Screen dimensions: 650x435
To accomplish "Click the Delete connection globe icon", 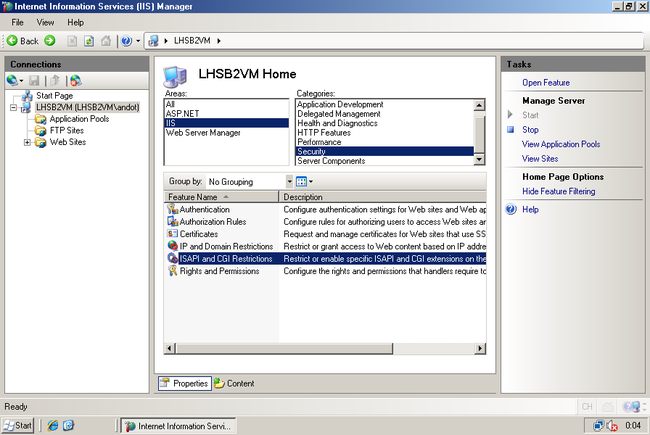I will tap(75, 80).
